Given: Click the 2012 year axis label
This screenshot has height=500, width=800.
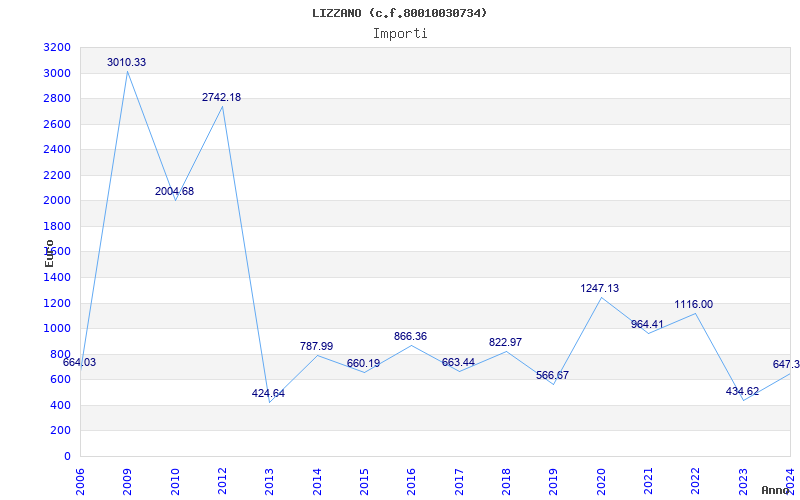Looking at the screenshot, I should [222, 482].
